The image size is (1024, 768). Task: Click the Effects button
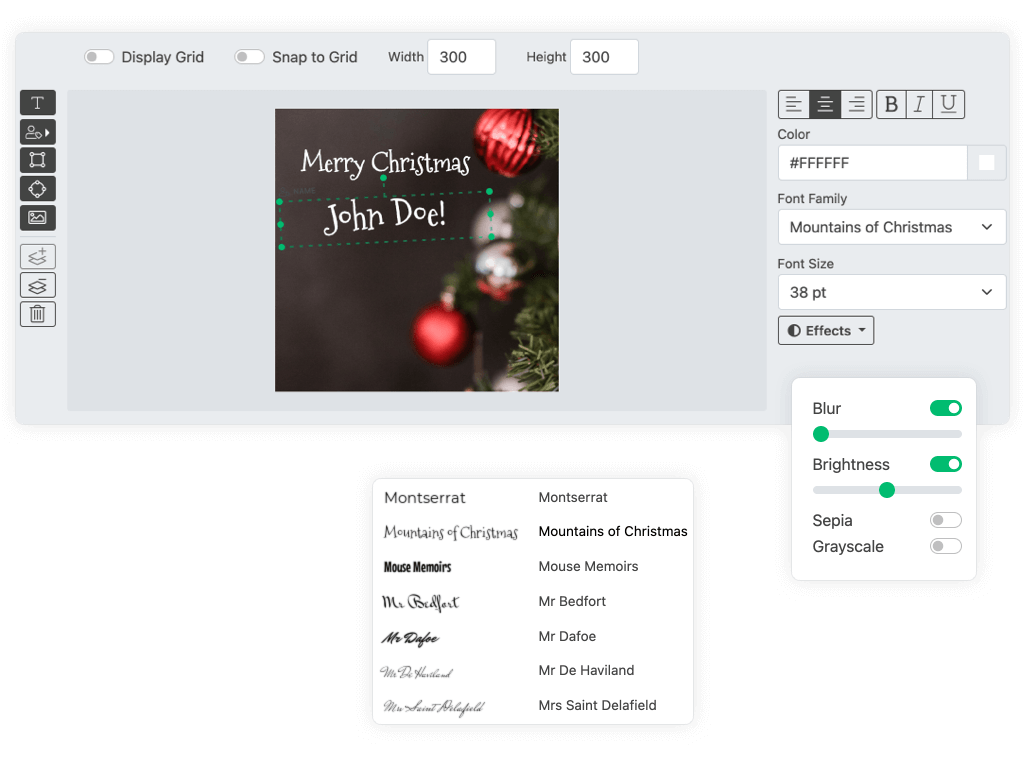pyautogui.click(x=826, y=331)
